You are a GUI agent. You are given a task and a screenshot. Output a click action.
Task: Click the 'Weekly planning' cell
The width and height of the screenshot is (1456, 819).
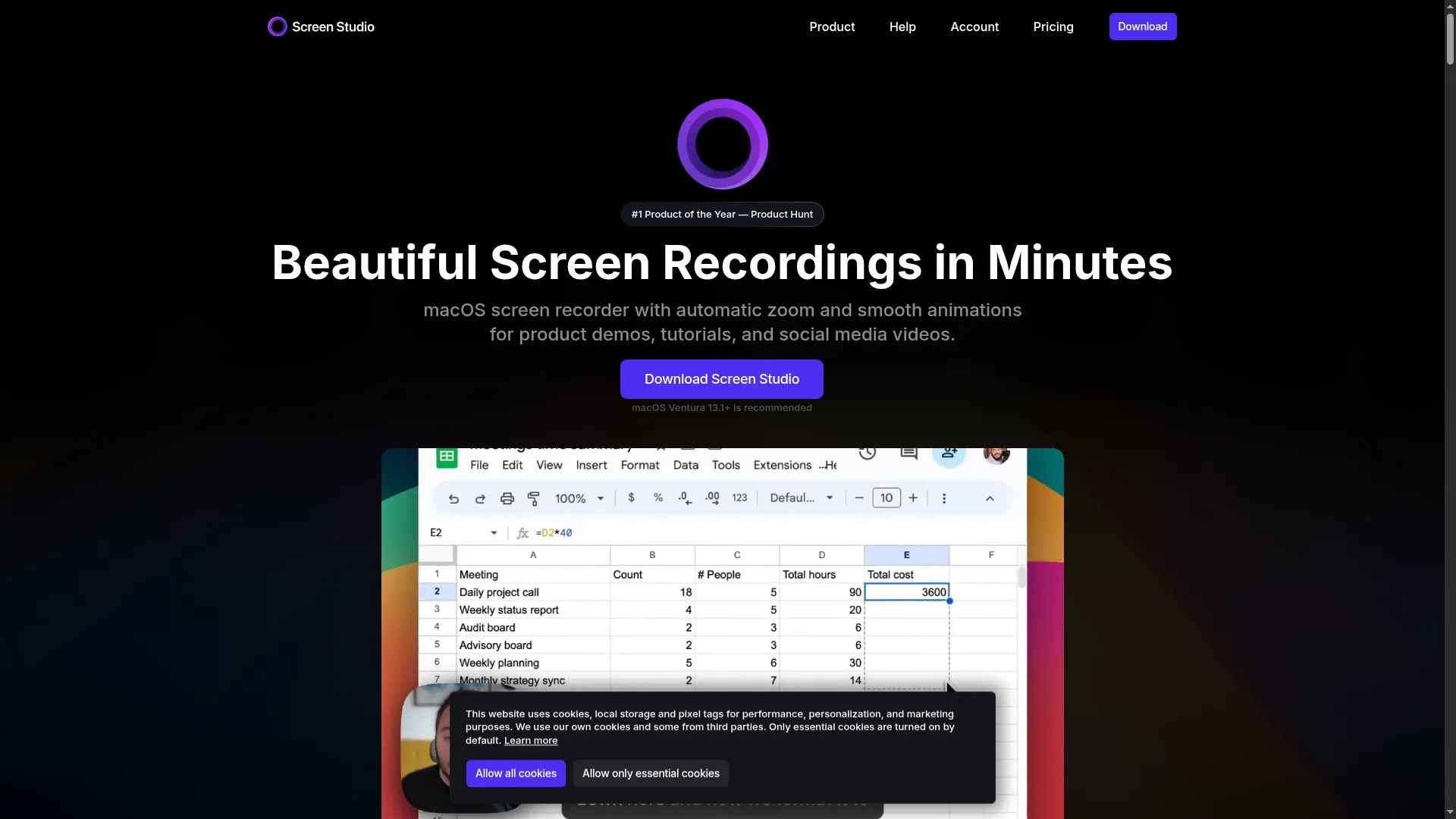[x=533, y=663]
